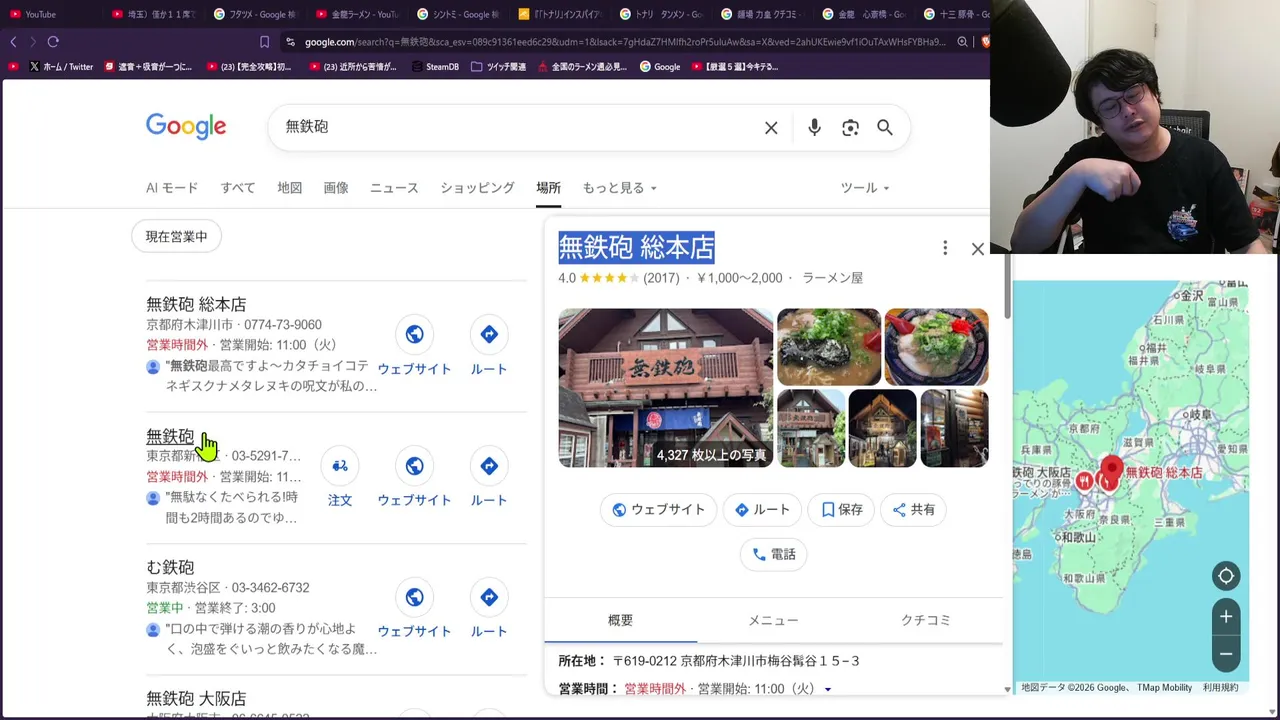The width and height of the screenshot is (1280, 720).
Task: Click the red map pin for 無鉄砲 総本店
Action: click(1112, 470)
